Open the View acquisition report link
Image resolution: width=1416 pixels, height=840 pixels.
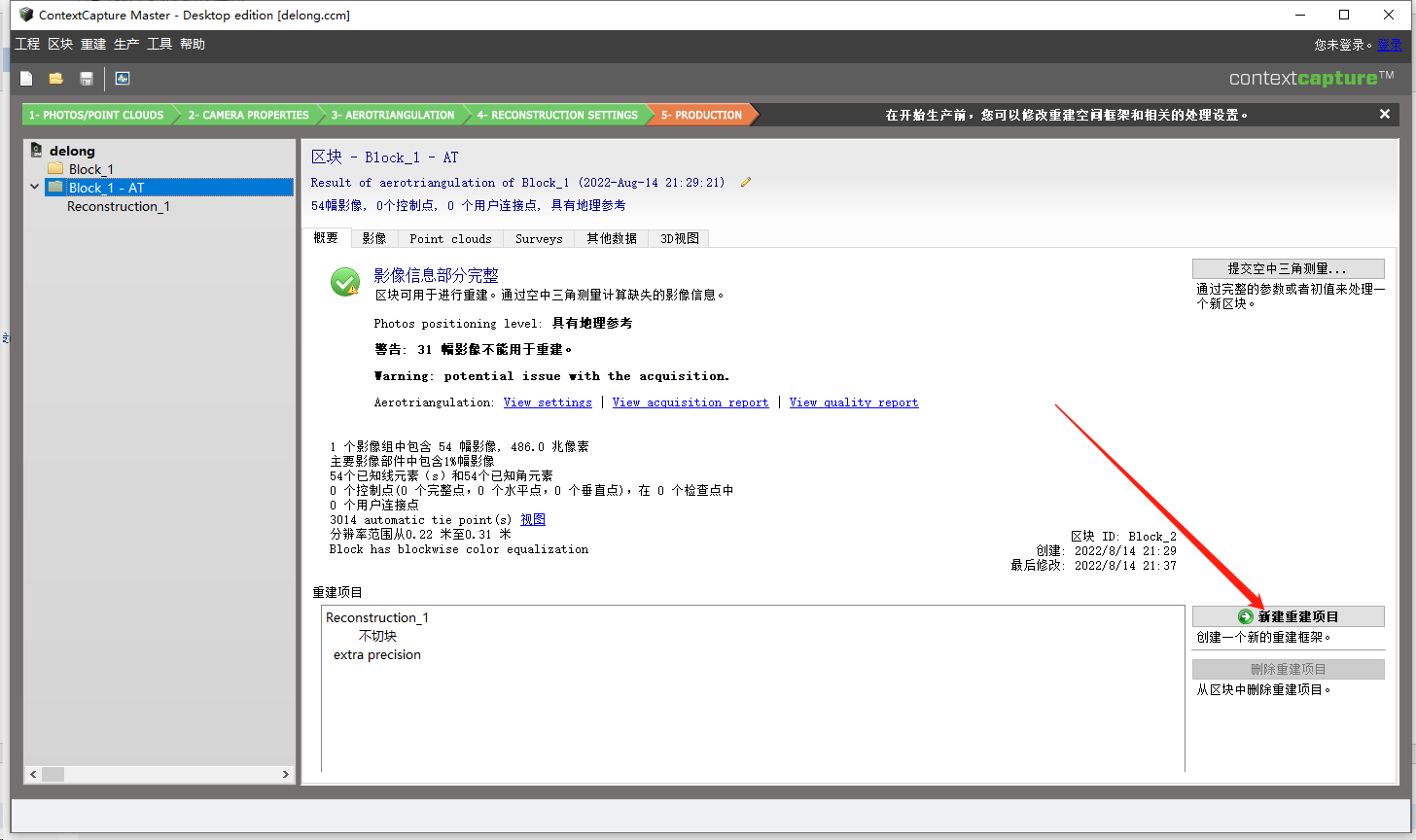click(690, 402)
